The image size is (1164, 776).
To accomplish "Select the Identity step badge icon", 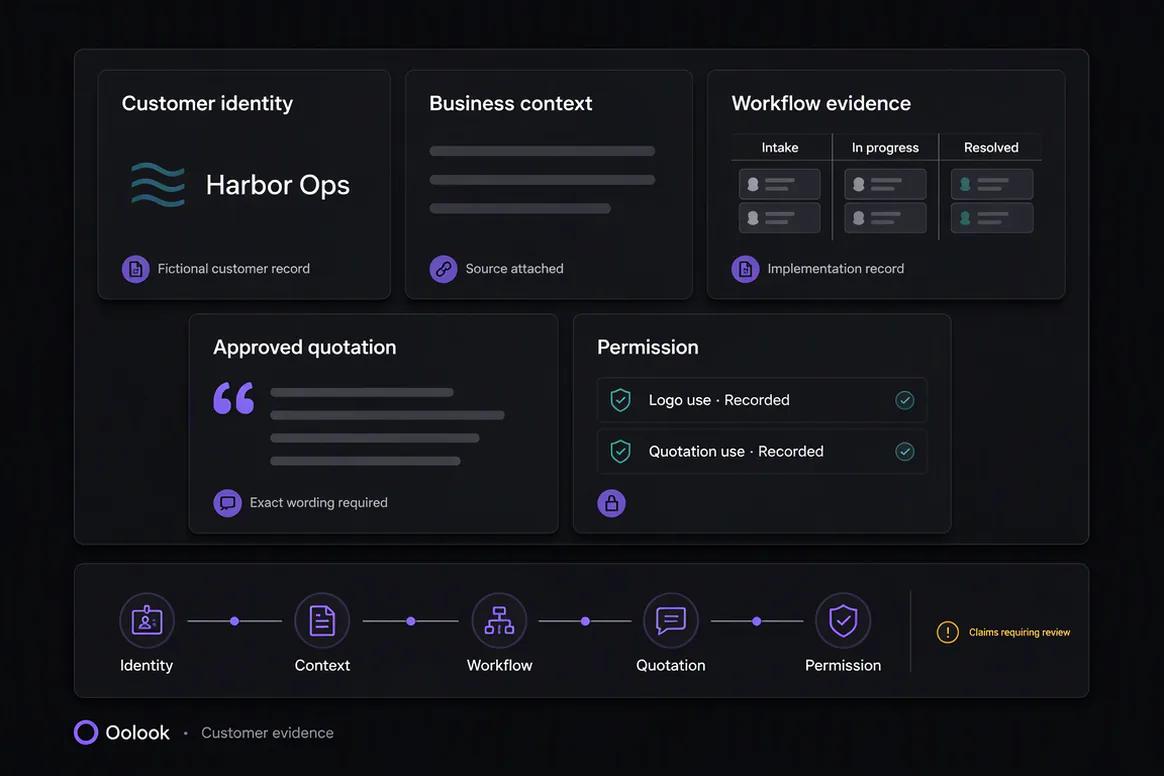I will pyautogui.click(x=147, y=620).
